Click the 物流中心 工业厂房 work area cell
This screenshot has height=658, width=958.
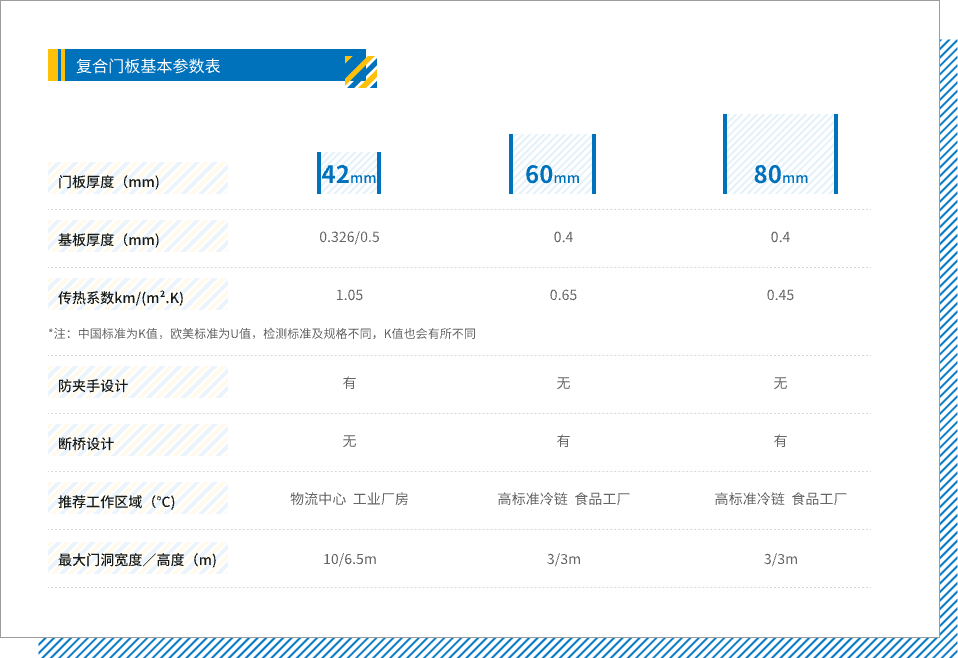tap(349, 499)
